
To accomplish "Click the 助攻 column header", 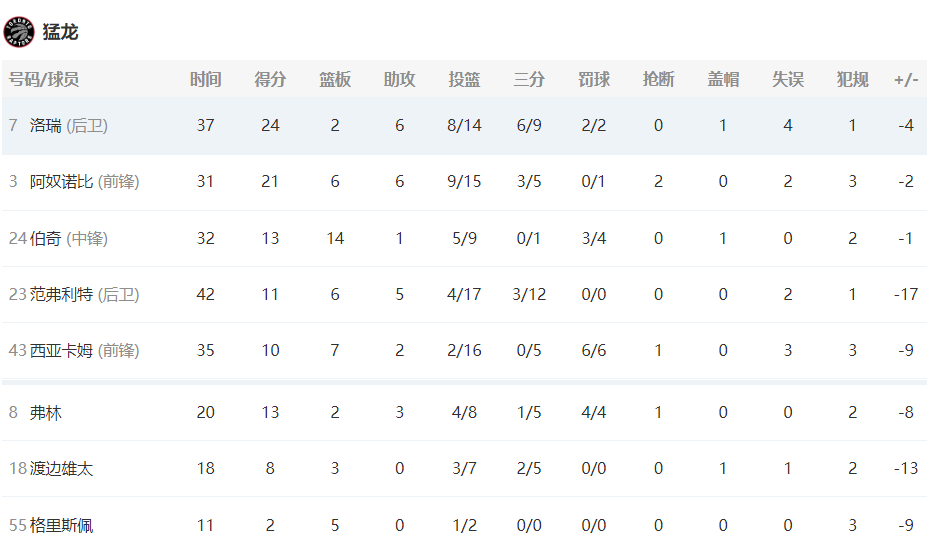I will (399, 79).
